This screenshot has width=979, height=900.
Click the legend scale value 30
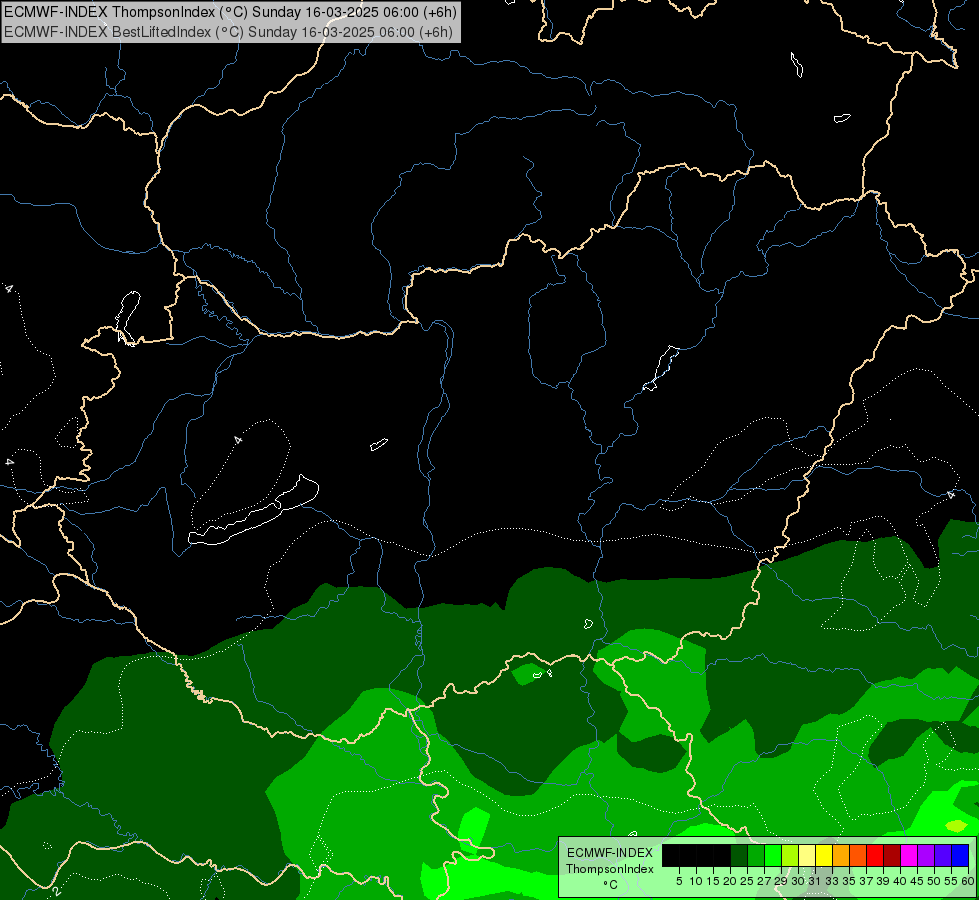[798, 881]
